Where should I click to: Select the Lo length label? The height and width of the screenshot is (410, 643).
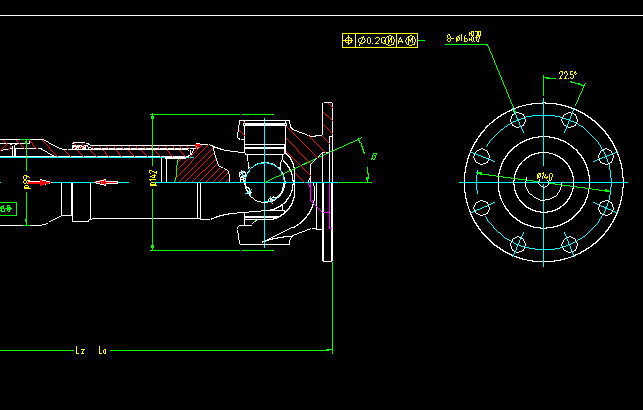click(x=103, y=351)
